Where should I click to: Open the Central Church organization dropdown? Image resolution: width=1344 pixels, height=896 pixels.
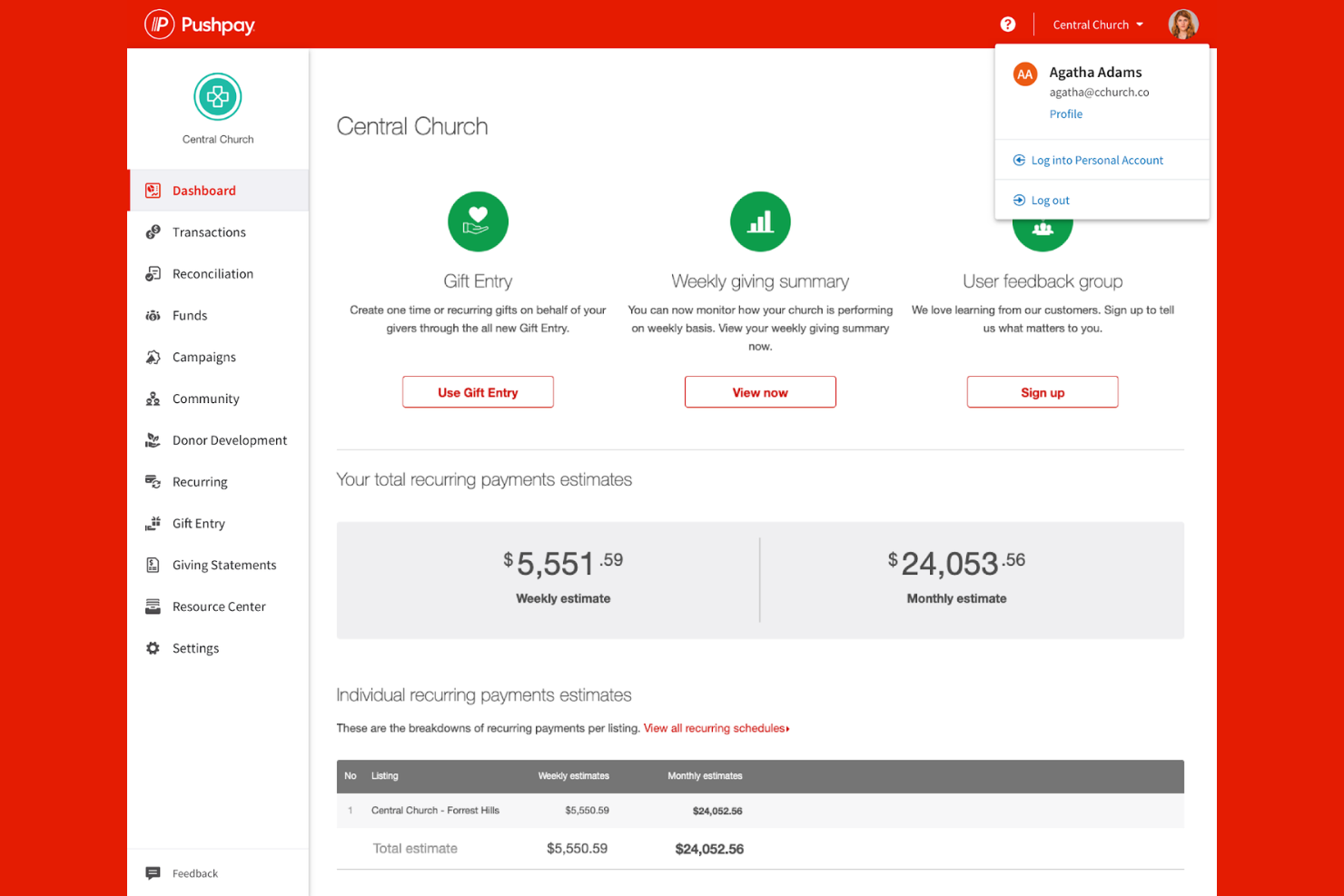coord(1097,24)
